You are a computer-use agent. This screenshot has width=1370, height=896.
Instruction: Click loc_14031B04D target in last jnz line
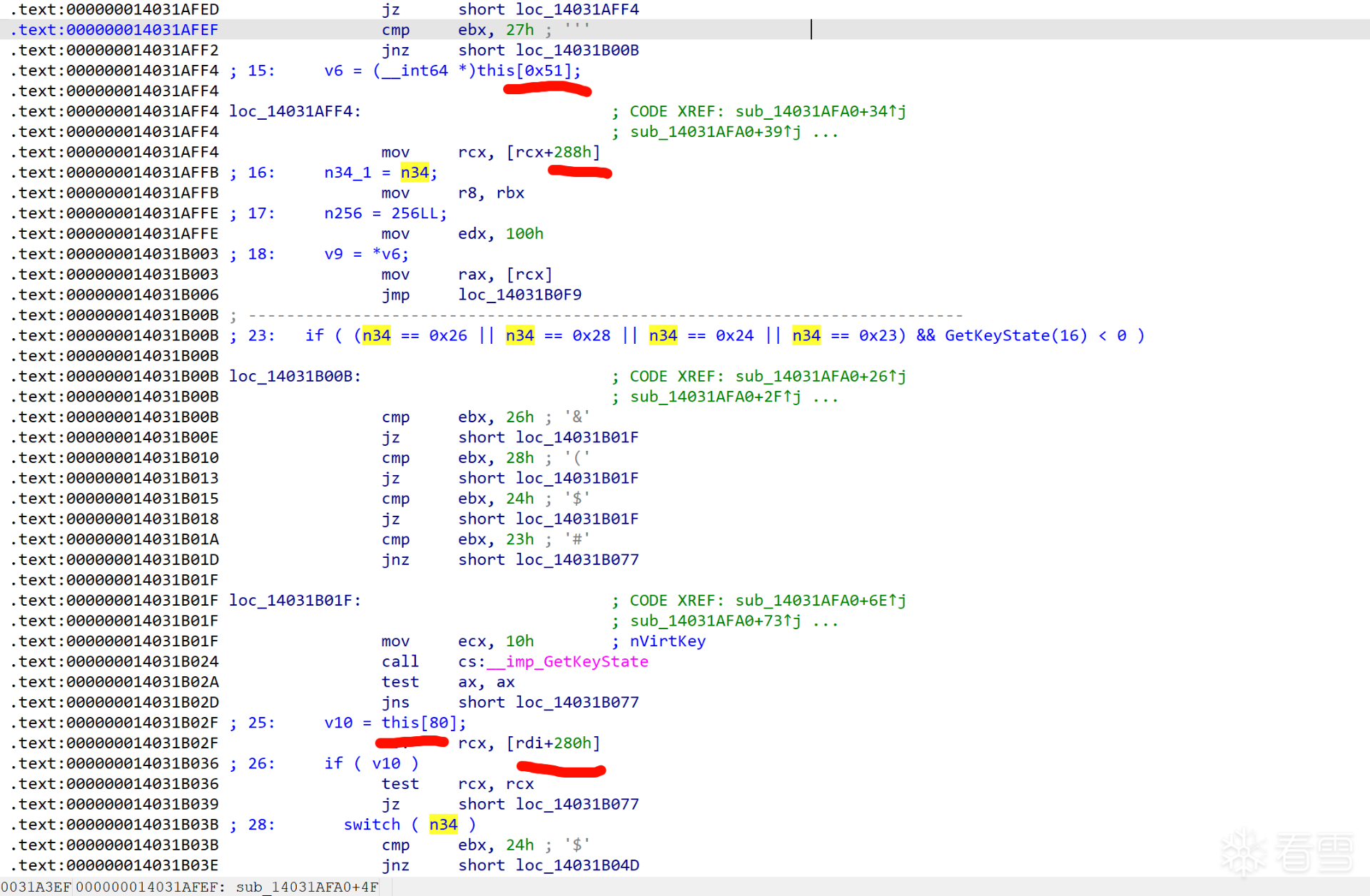577,865
